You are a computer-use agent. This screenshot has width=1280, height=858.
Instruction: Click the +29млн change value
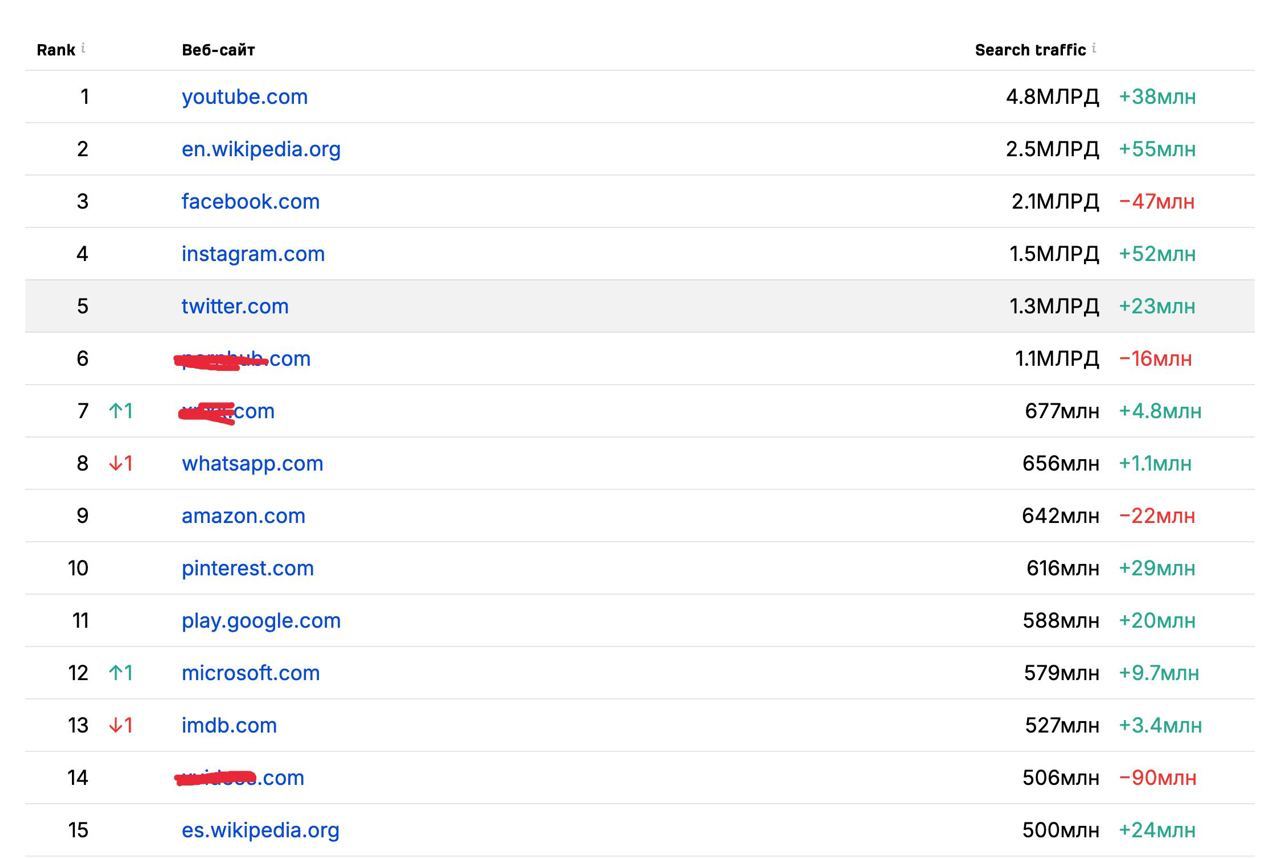(1157, 568)
